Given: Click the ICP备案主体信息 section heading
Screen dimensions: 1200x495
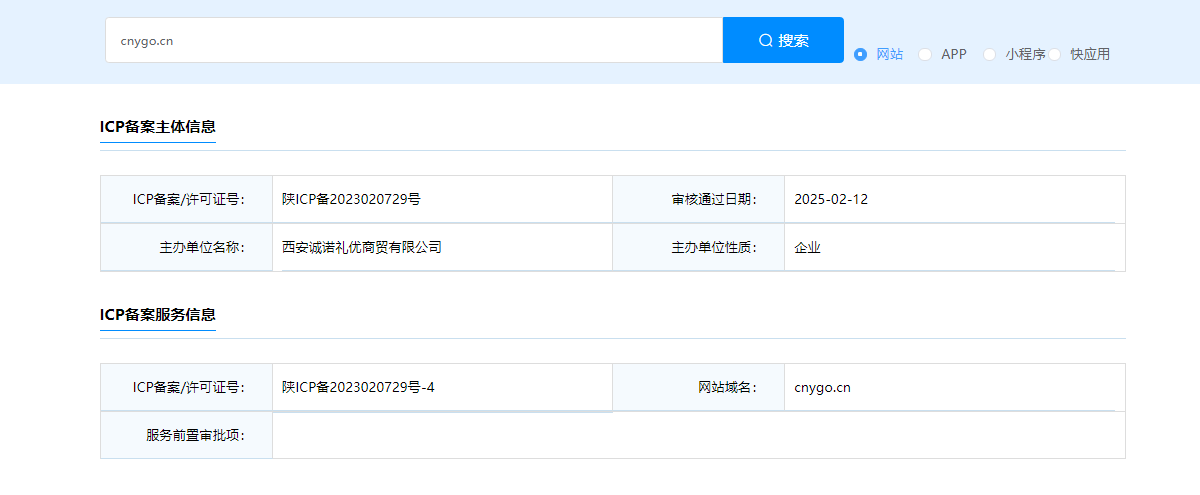Looking at the screenshot, I should 158,126.
